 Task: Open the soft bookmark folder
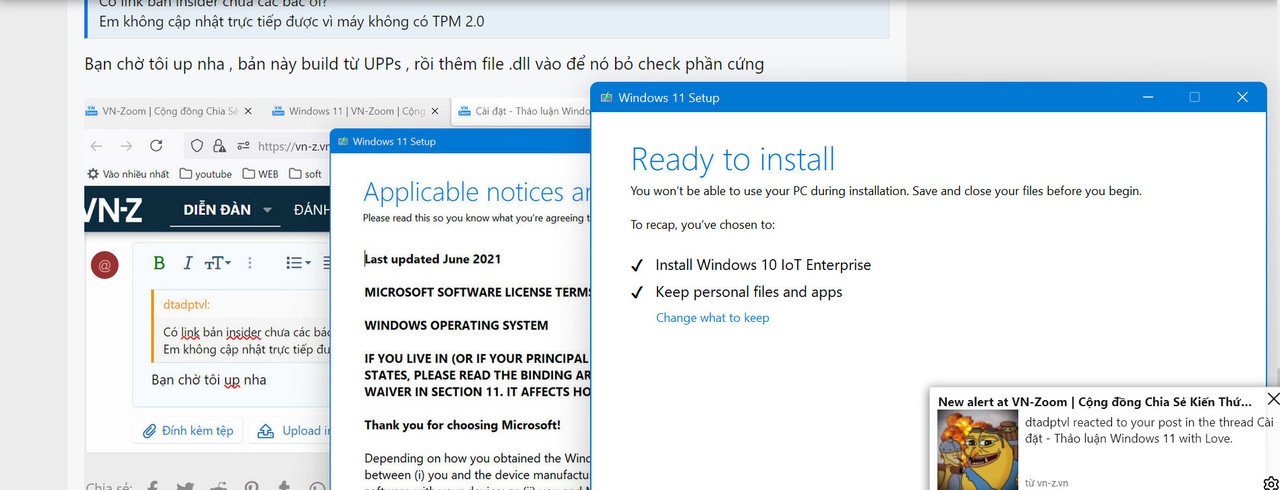coord(305,173)
